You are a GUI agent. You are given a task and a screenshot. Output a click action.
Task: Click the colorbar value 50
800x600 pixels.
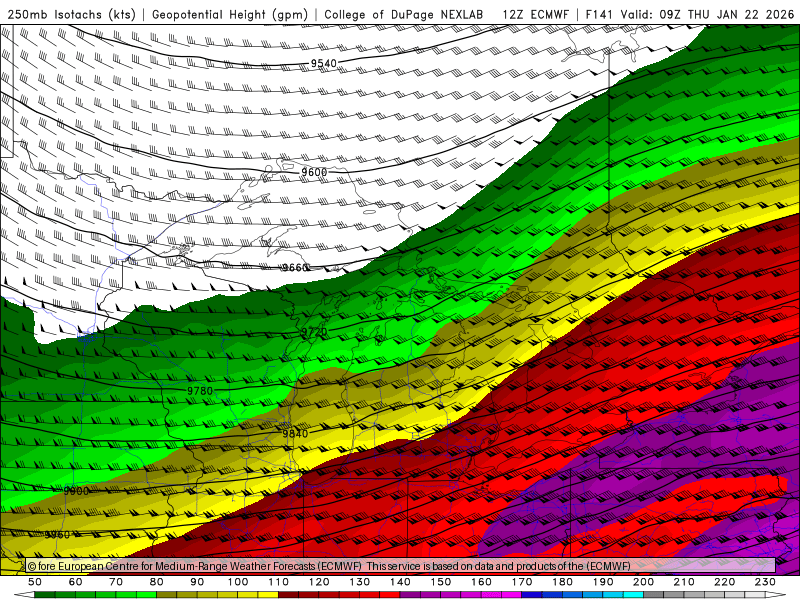click(35, 582)
